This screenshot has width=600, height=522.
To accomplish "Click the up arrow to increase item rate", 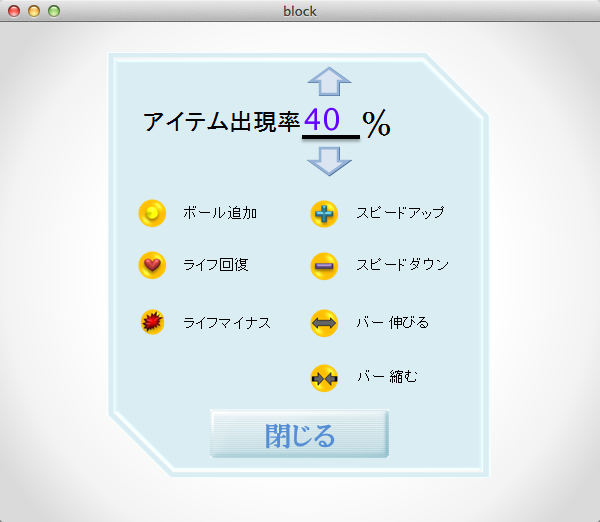I will pyautogui.click(x=329, y=81).
